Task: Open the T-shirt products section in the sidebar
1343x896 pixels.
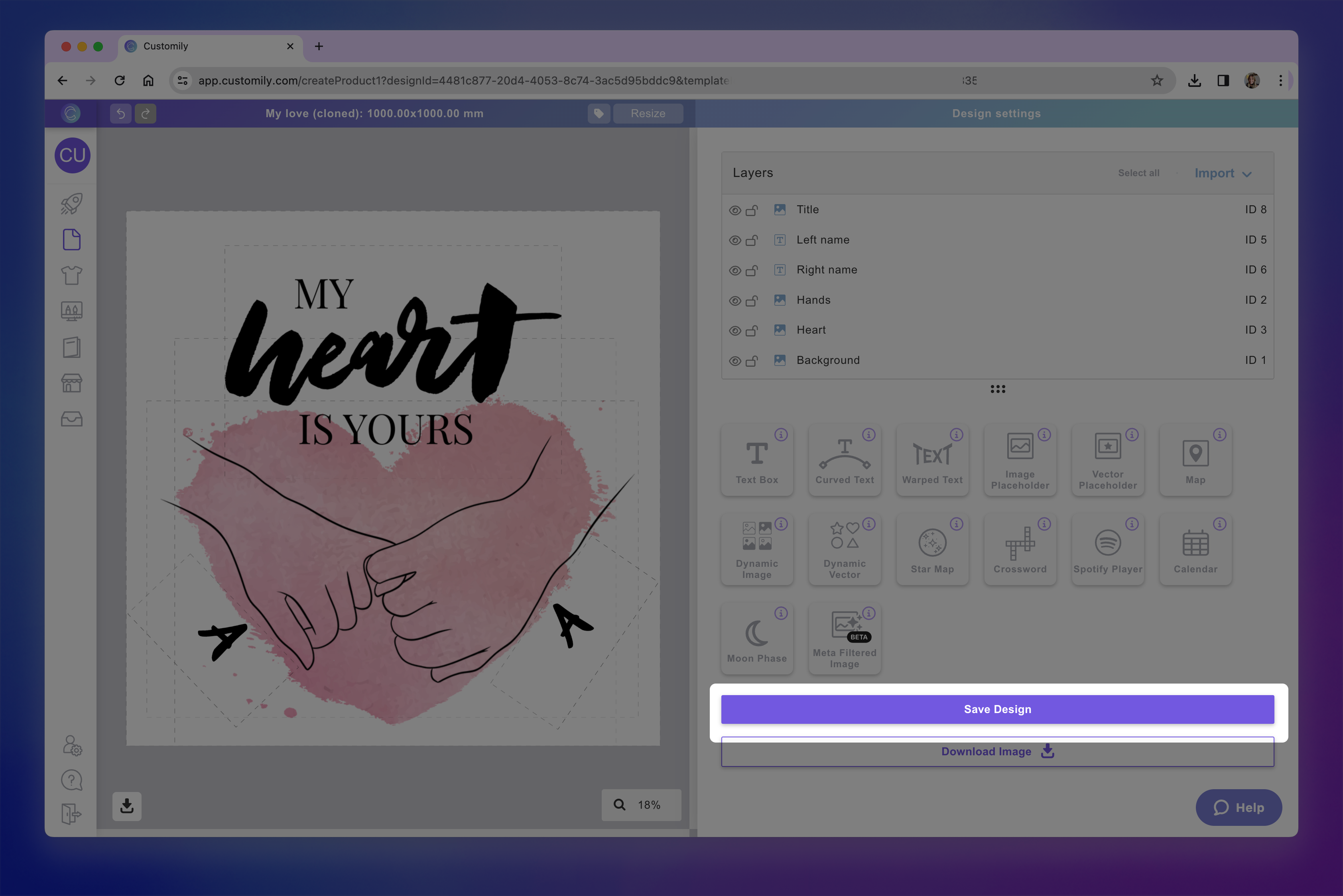Action: pyautogui.click(x=71, y=275)
